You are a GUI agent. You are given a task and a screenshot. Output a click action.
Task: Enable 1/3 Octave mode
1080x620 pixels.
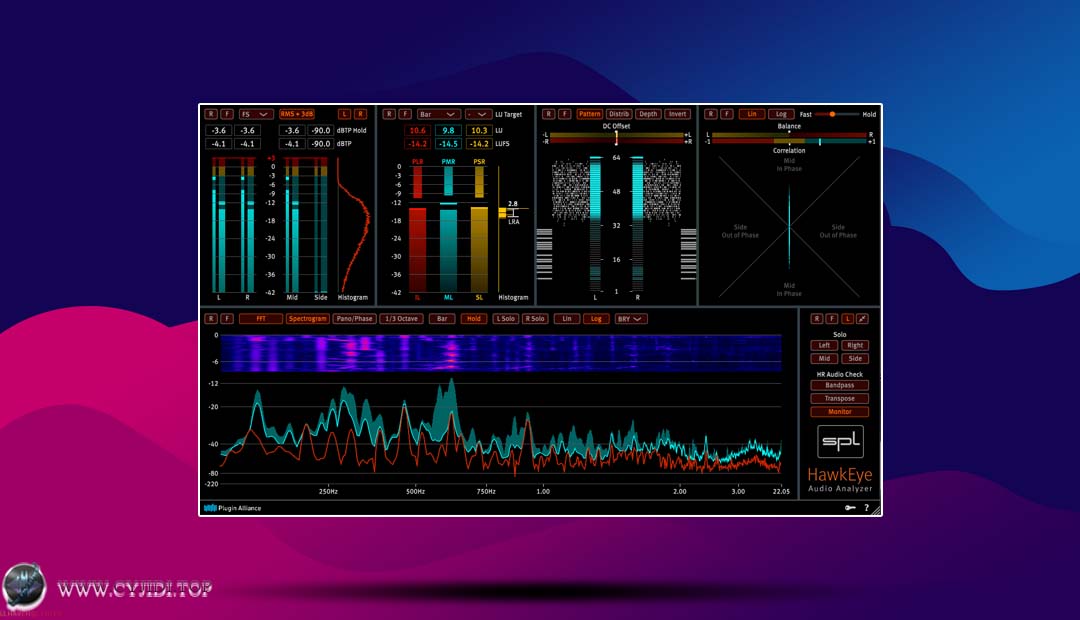(402, 319)
